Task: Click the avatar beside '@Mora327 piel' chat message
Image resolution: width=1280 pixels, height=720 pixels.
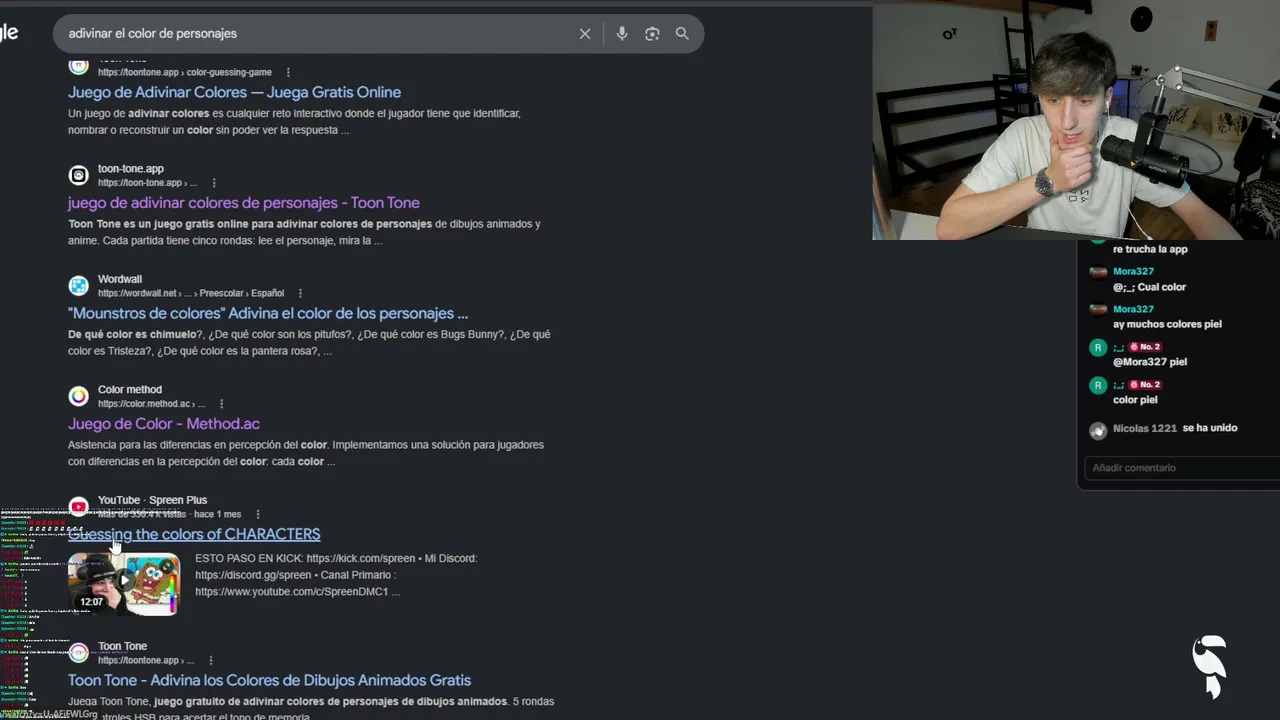Action: [1098, 348]
